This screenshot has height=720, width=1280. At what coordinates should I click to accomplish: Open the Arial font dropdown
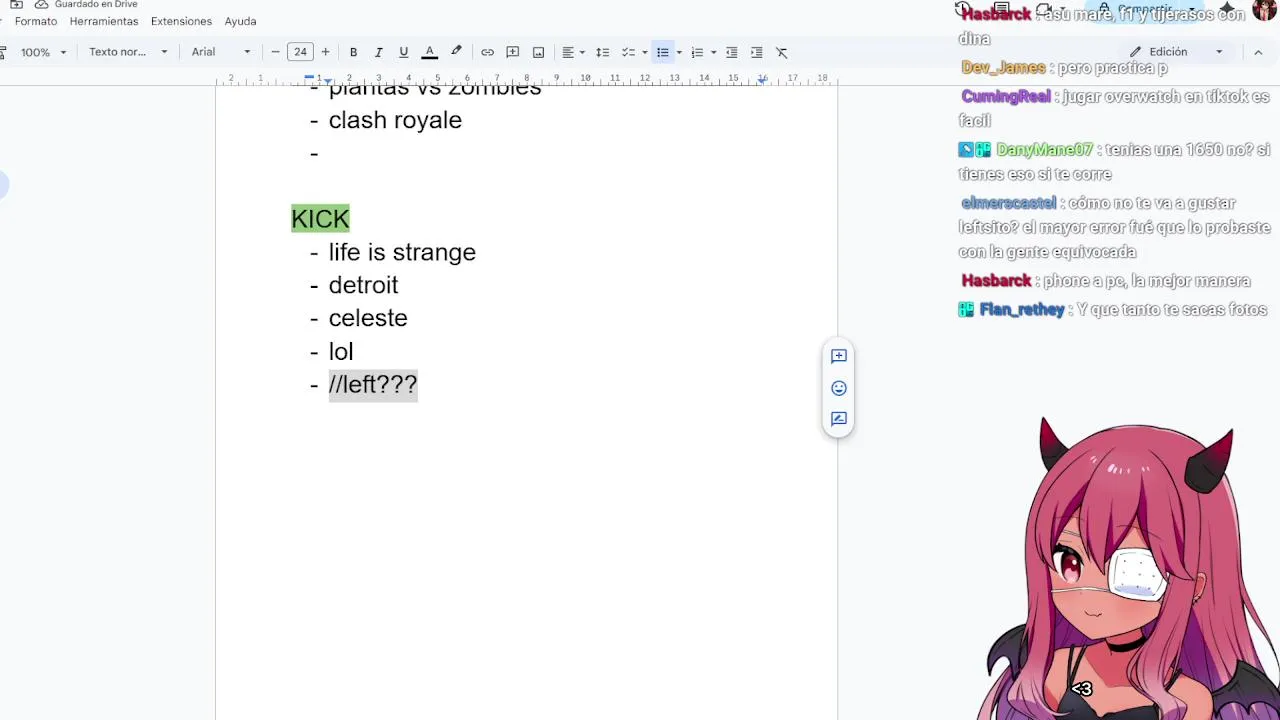pyautogui.click(x=221, y=52)
